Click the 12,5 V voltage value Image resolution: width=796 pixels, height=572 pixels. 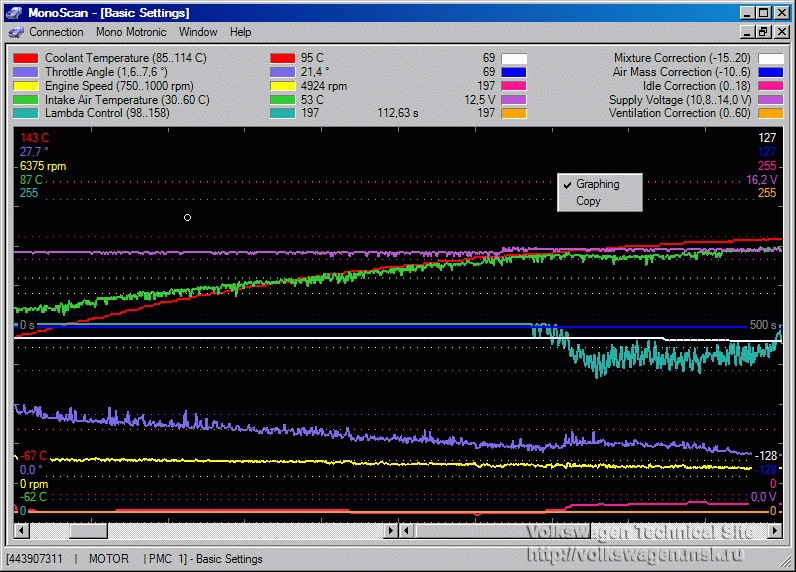[x=479, y=99]
